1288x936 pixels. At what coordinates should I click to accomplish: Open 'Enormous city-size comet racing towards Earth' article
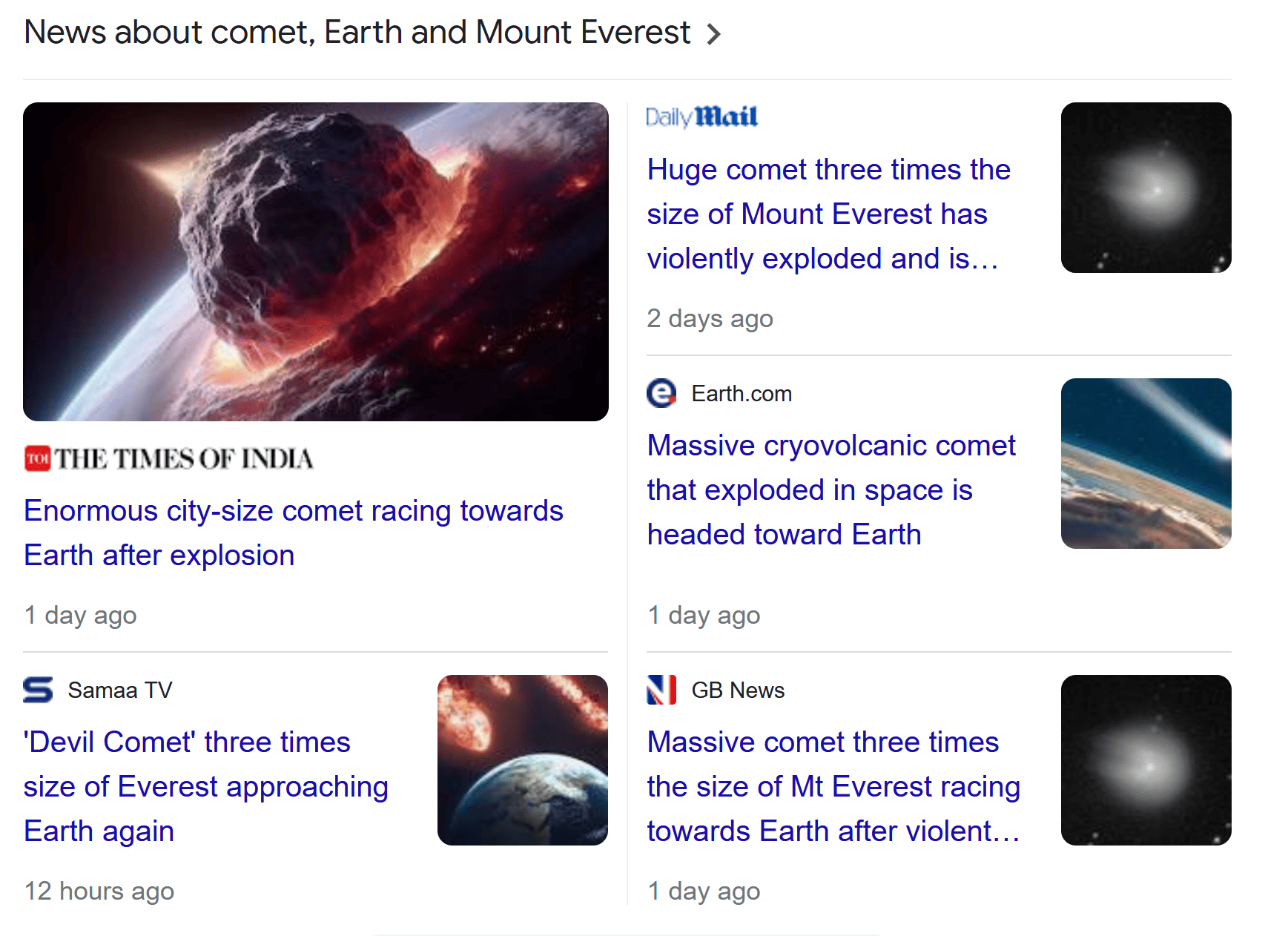pyautogui.click(x=293, y=533)
